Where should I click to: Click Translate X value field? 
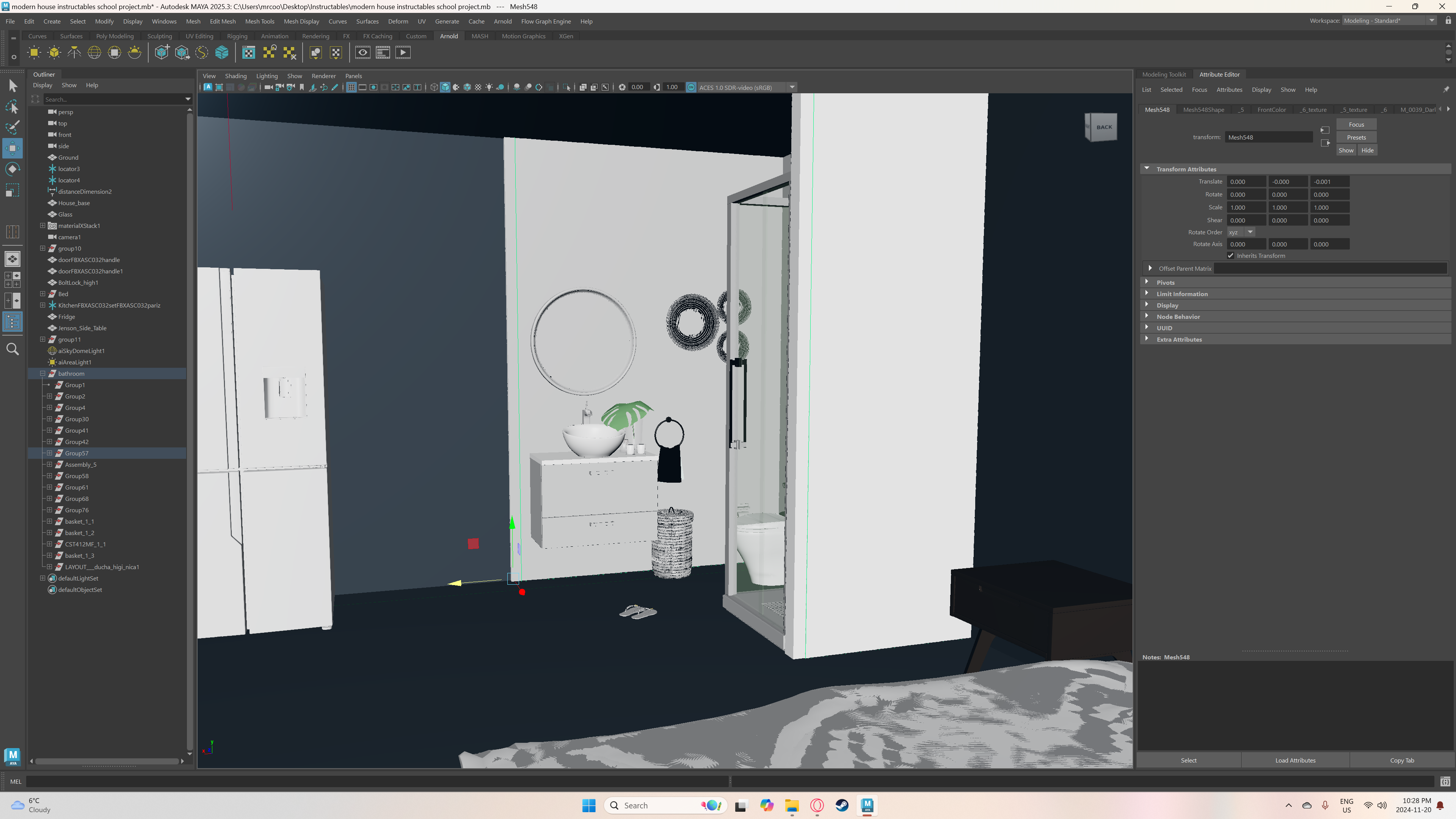[x=1246, y=182]
